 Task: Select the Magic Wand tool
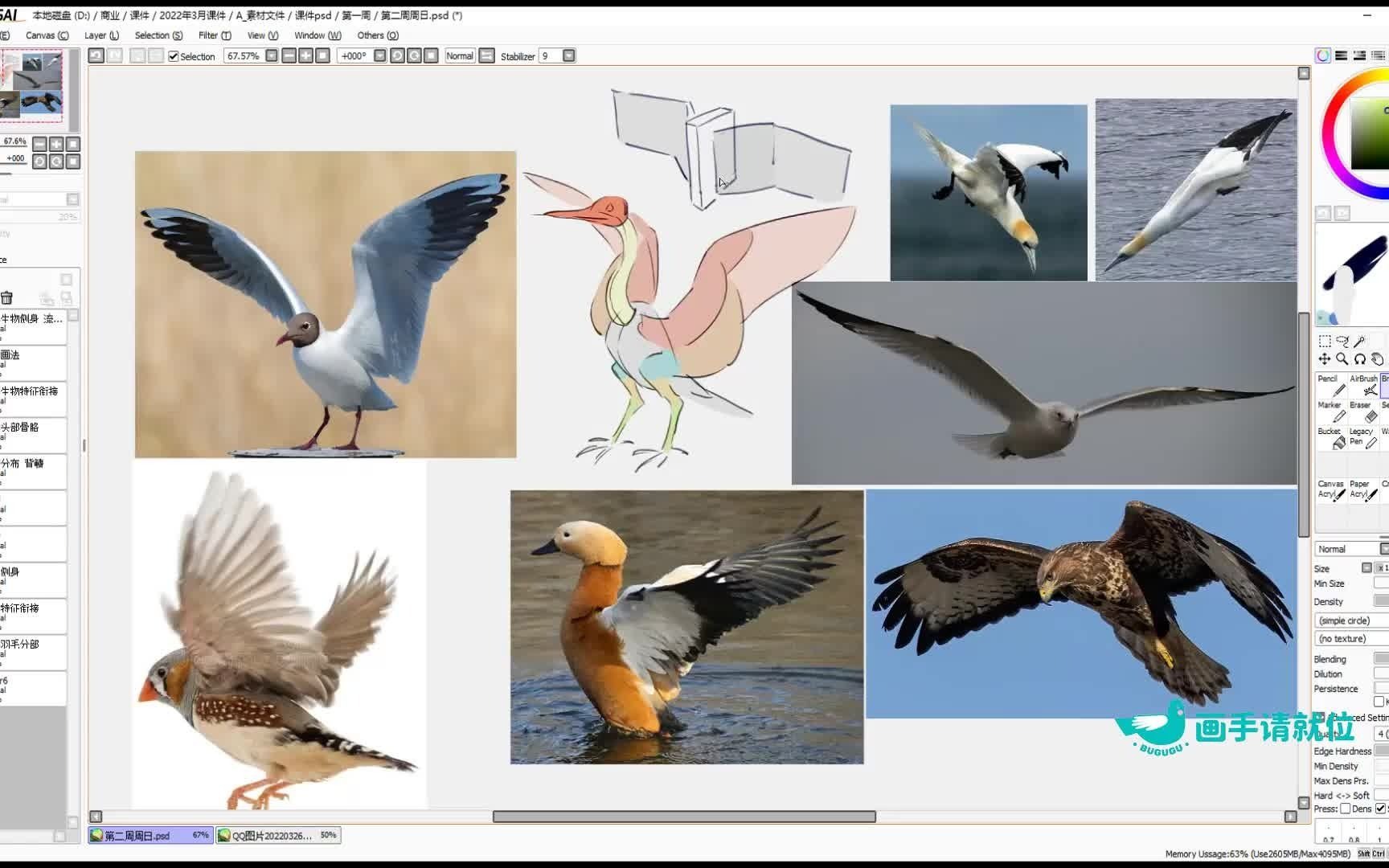point(1359,342)
